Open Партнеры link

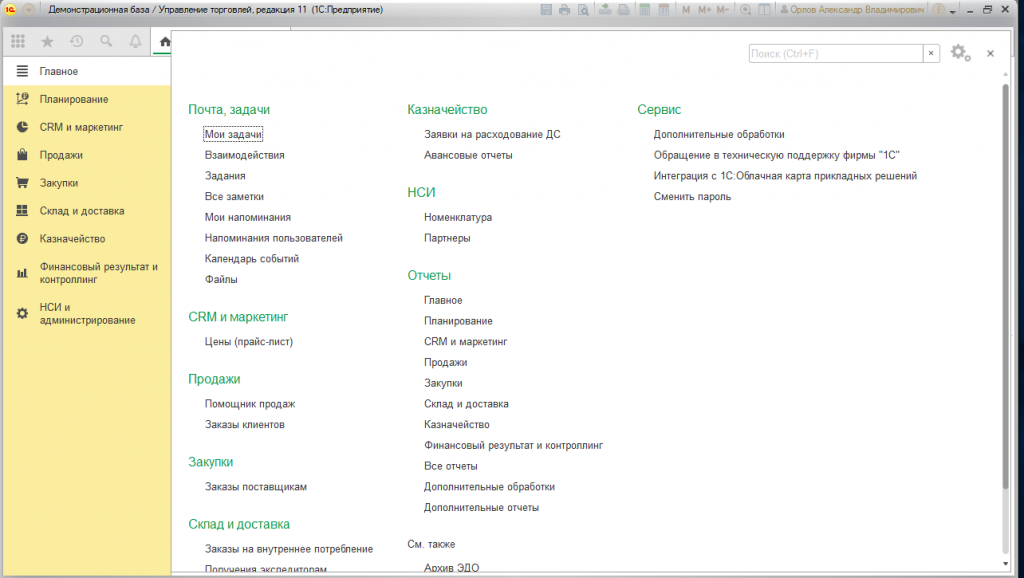click(x=447, y=238)
